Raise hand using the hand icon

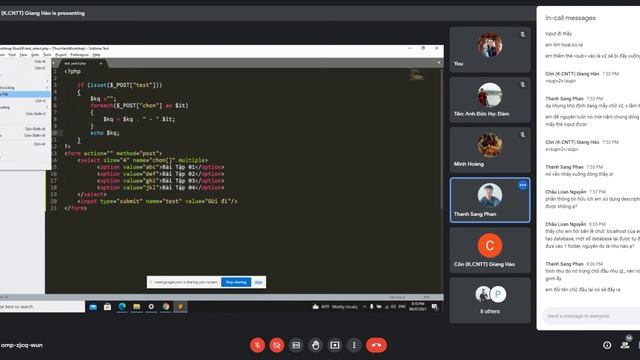316,345
